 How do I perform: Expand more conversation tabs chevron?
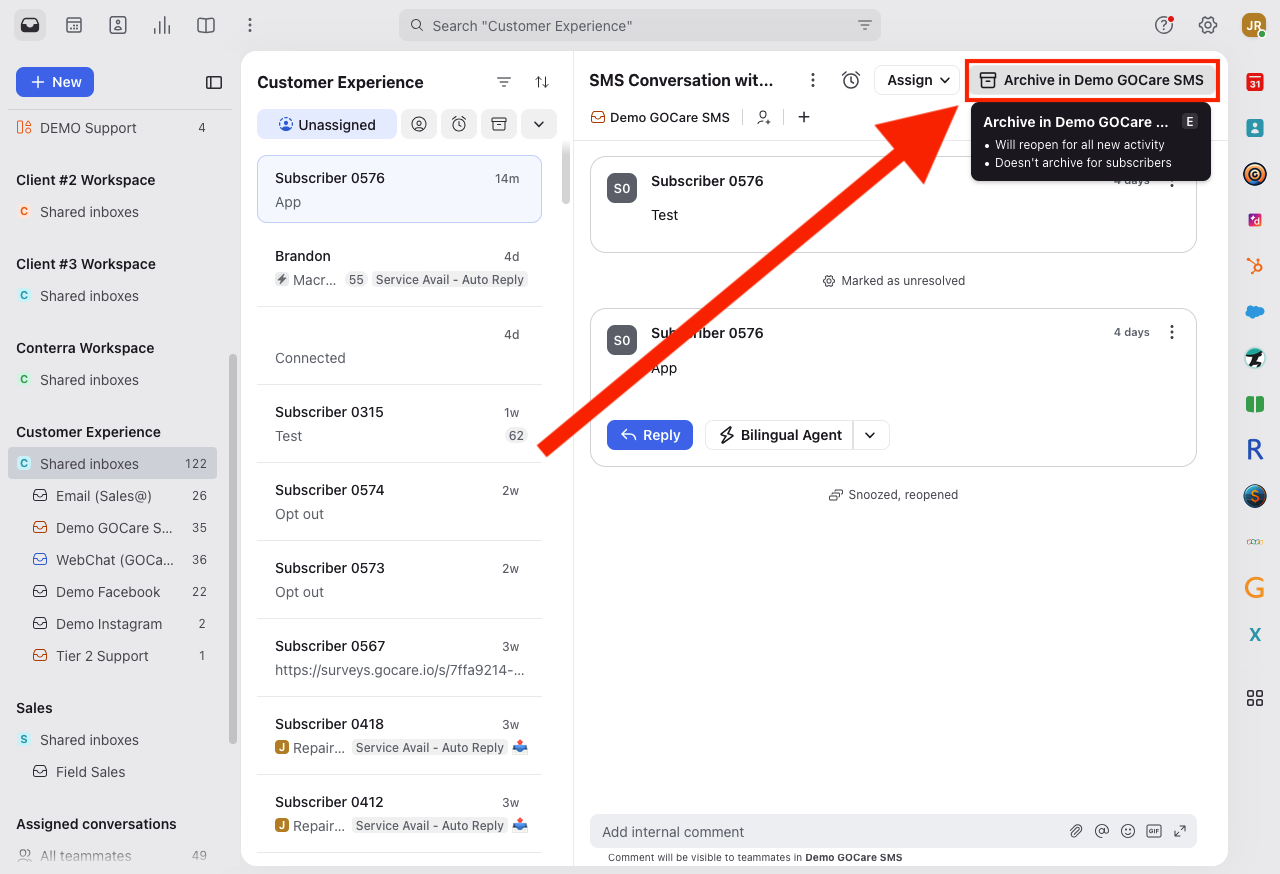click(x=538, y=124)
